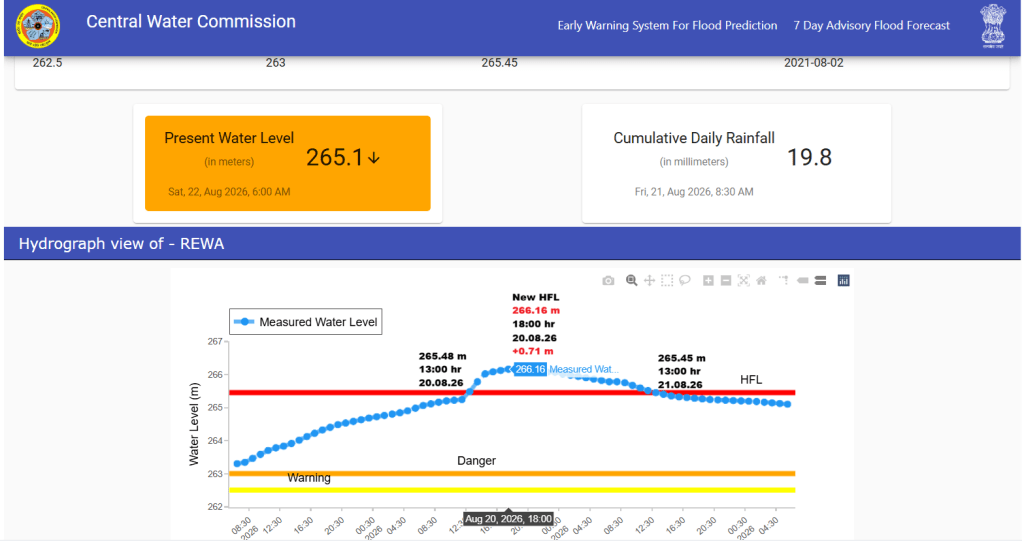
Task: Click the red +0.71 m annotation
Action: coord(533,351)
